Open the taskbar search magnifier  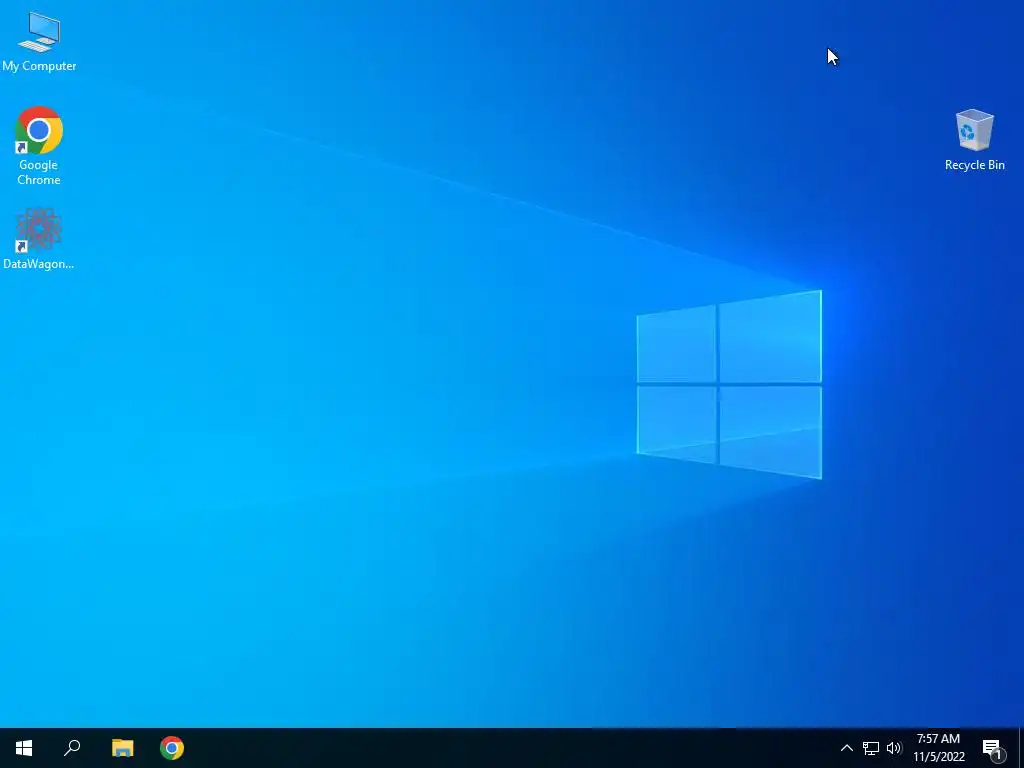point(72,748)
